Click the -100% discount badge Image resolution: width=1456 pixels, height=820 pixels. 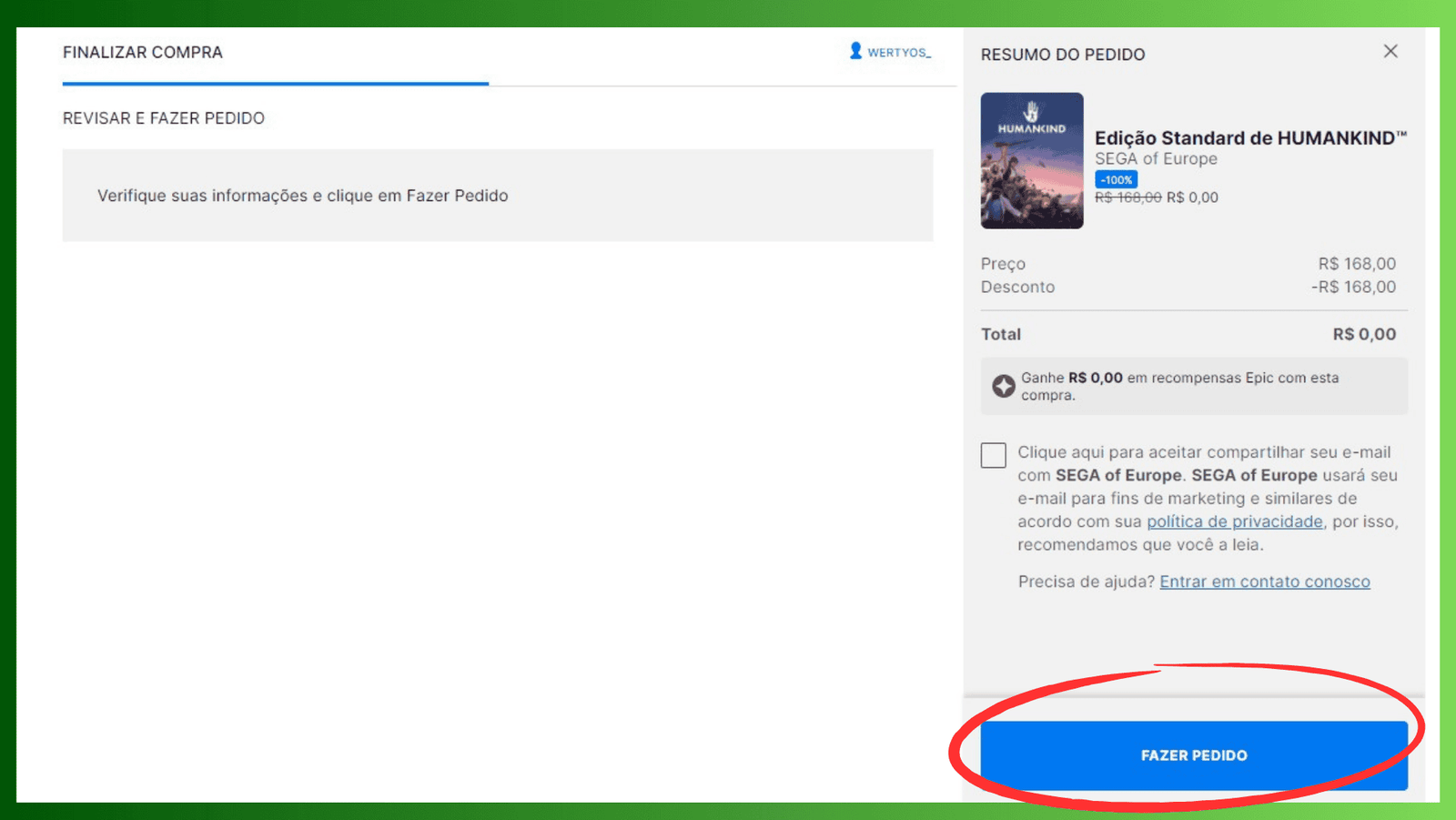[x=1116, y=180]
